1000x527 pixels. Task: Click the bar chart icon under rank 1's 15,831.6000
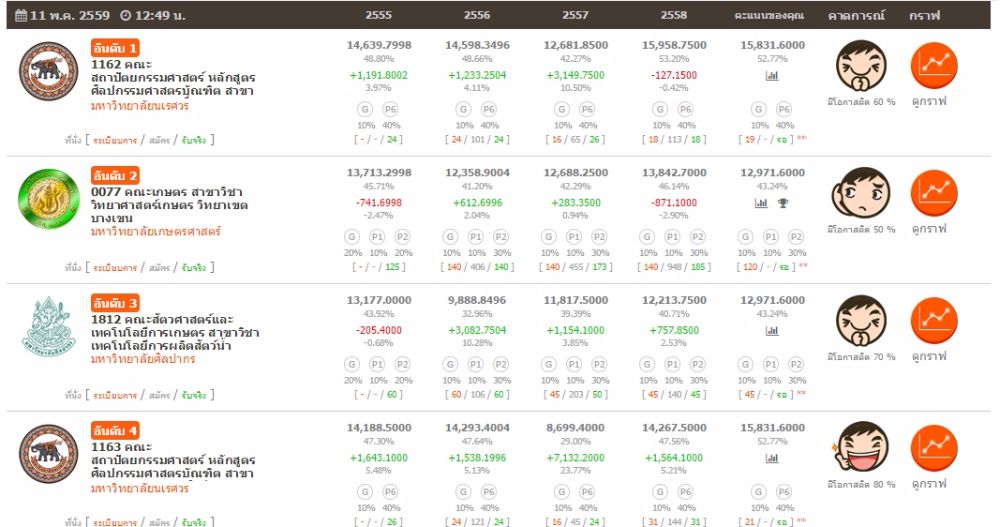click(772, 76)
